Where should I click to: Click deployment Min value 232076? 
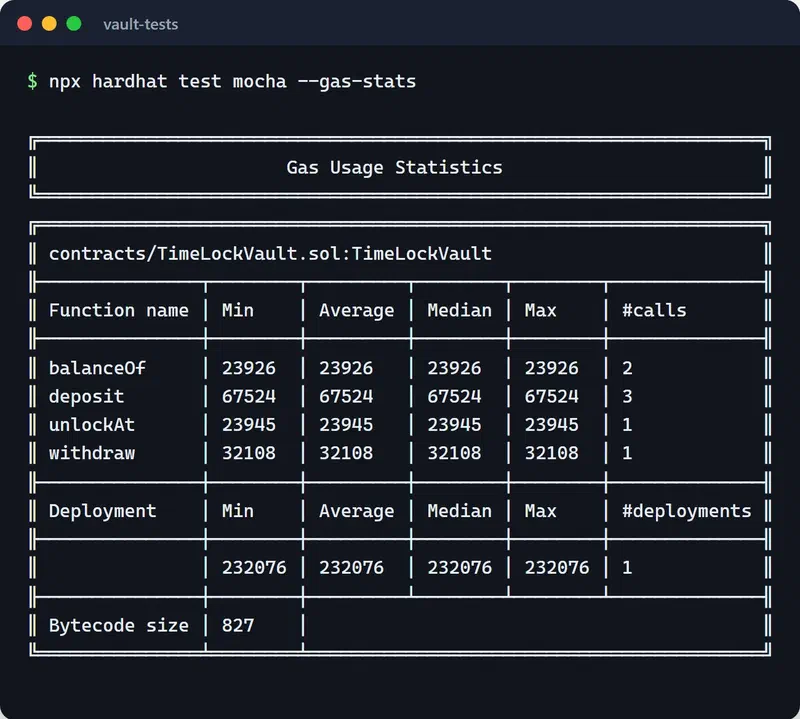[x=254, y=567]
